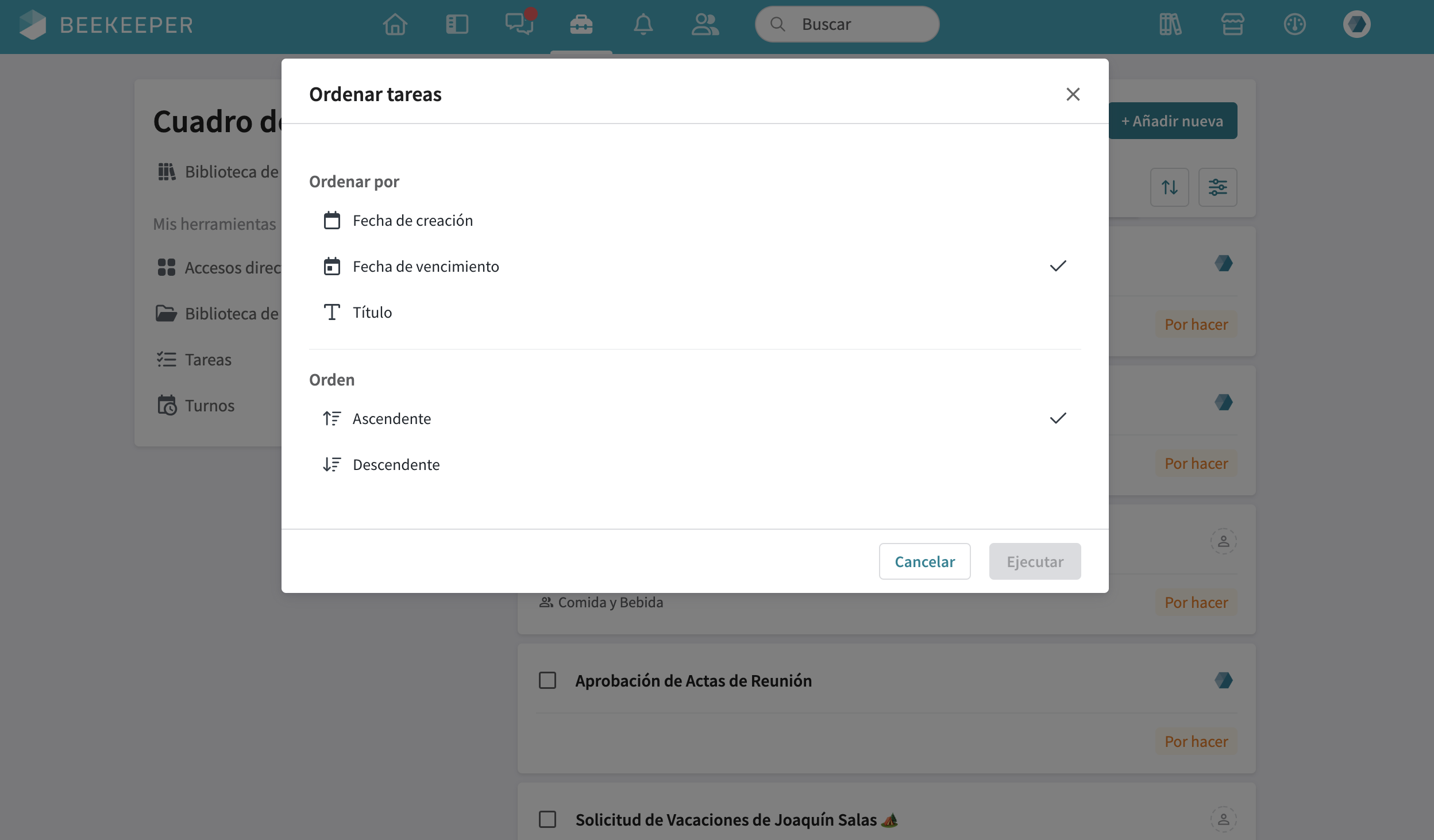
Task: Open the toolbox briefcase icon
Action: pyautogui.click(x=581, y=25)
